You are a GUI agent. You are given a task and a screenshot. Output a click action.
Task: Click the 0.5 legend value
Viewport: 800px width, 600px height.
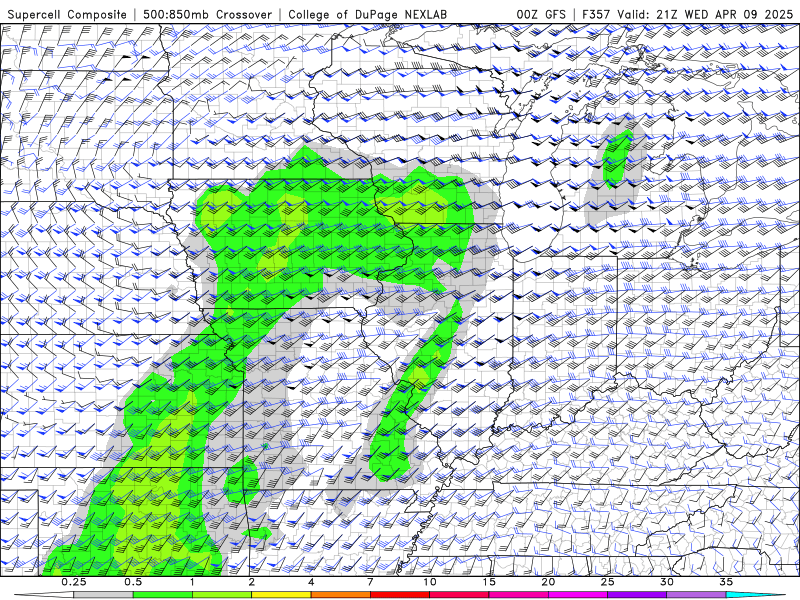click(133, 582)
